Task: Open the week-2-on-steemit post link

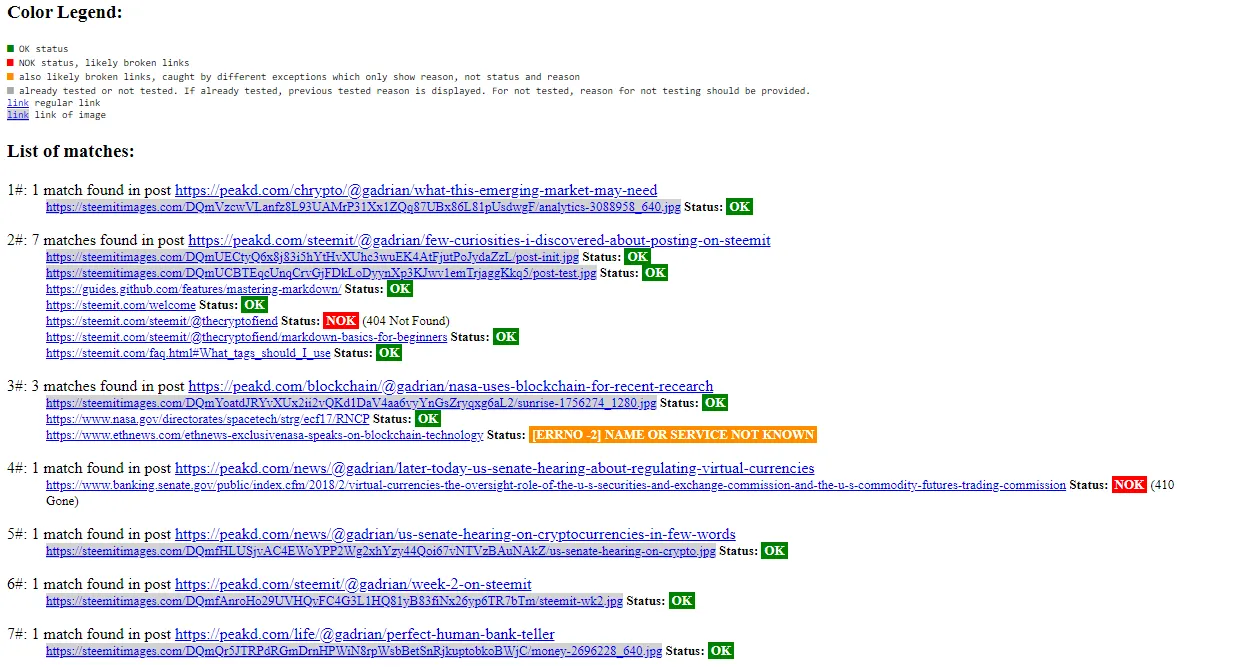Action: pos(353,584)
